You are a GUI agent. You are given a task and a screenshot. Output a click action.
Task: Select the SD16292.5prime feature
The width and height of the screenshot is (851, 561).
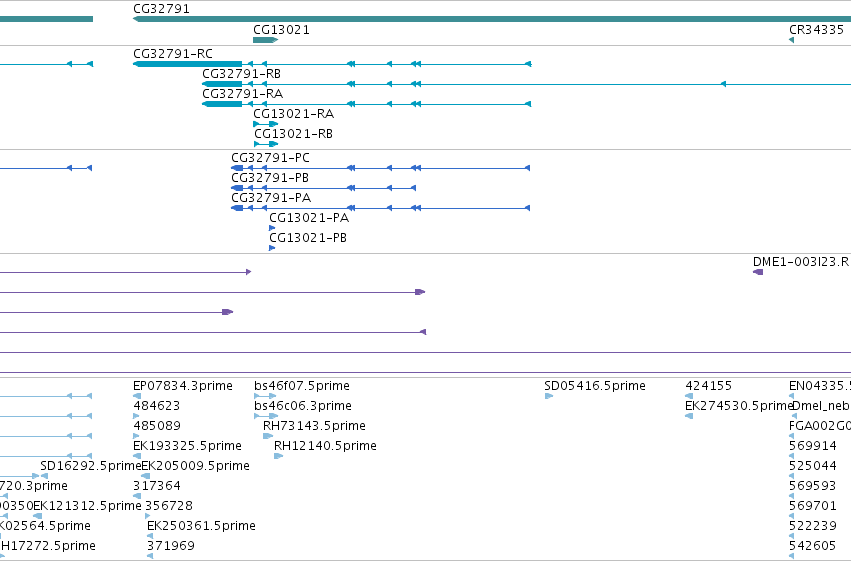point(91,466)
